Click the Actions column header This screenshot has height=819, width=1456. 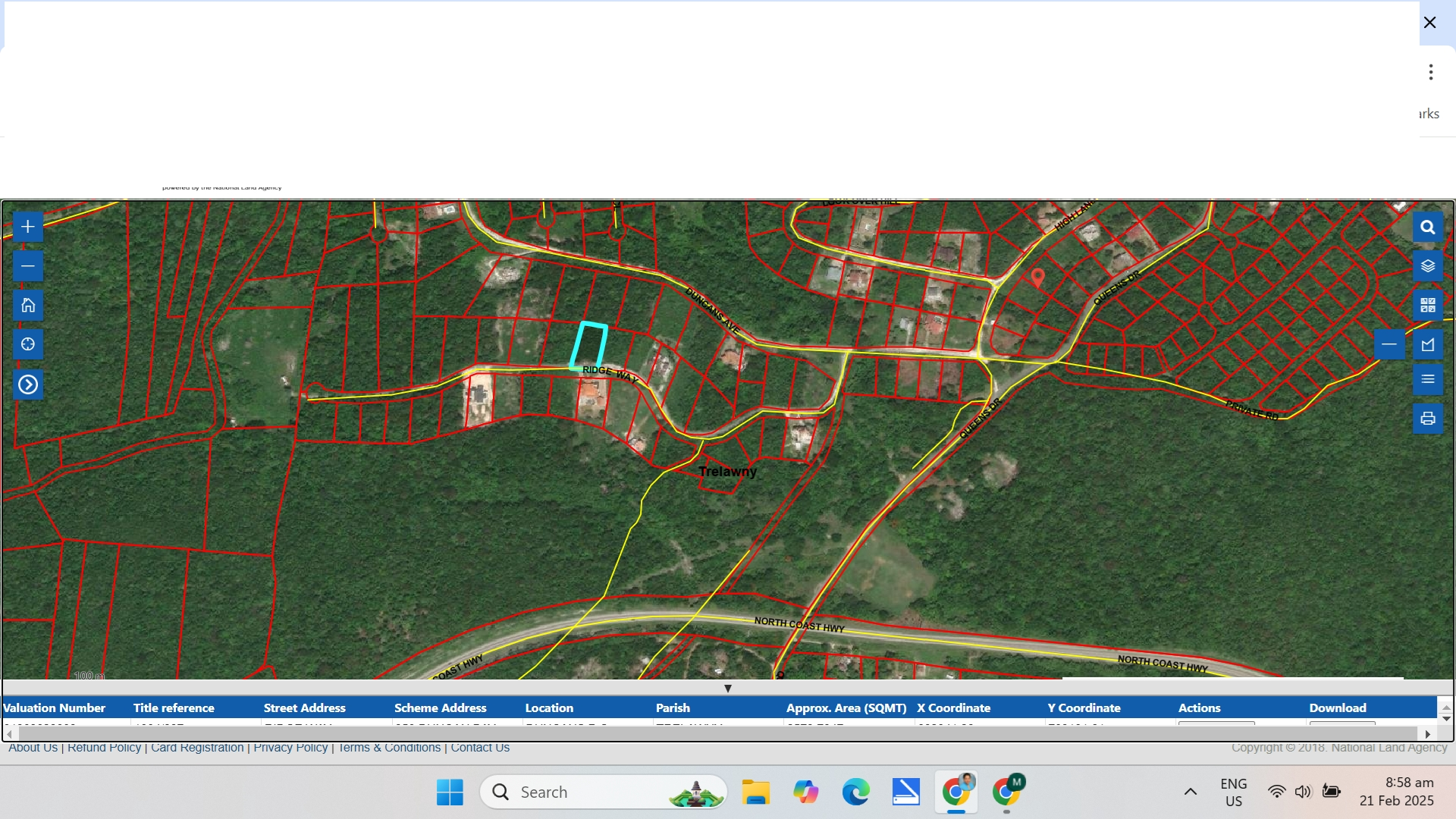tap(1199, 708)
